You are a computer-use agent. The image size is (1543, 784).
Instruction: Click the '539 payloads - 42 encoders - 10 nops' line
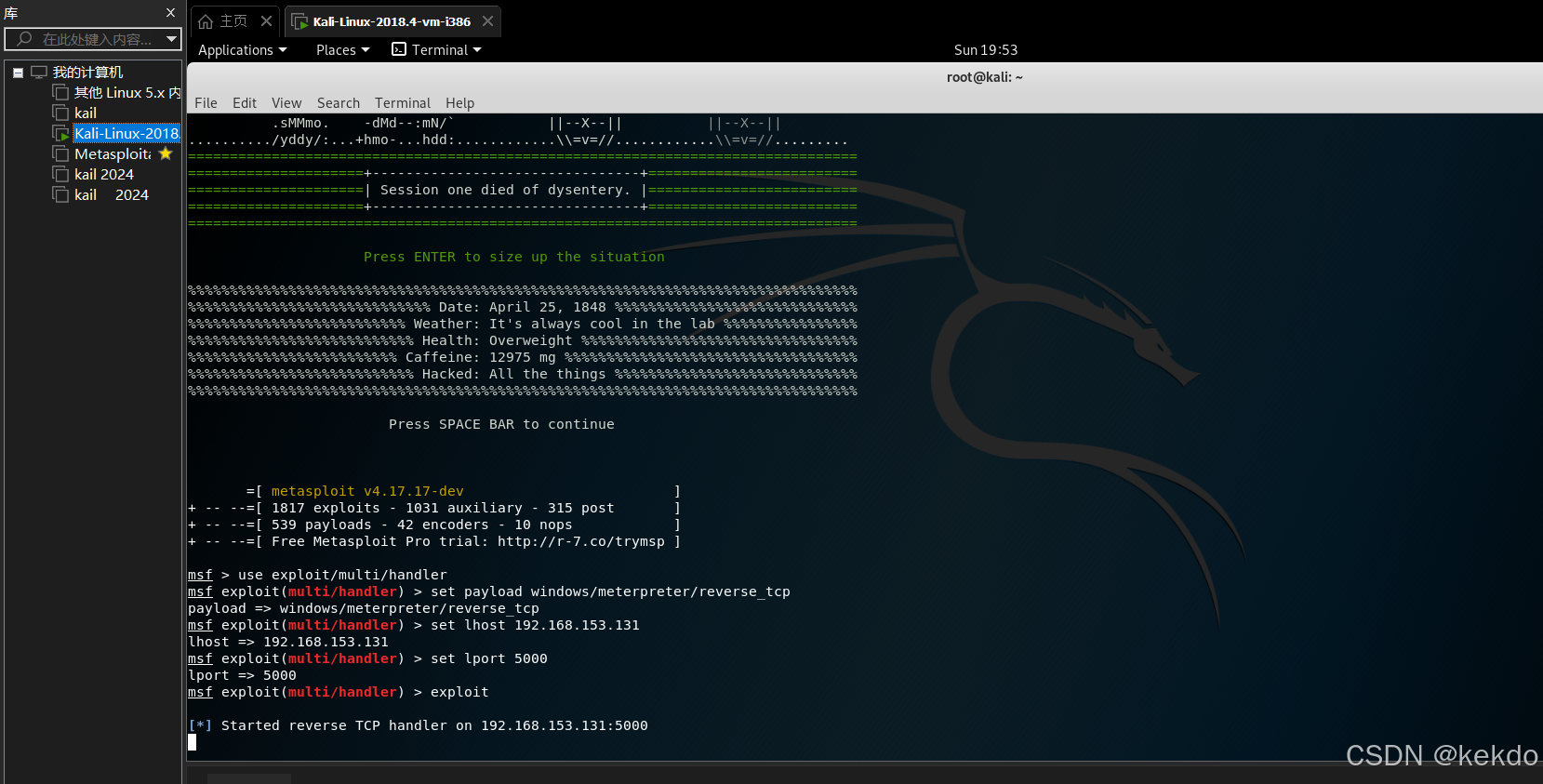click(422, 525)
